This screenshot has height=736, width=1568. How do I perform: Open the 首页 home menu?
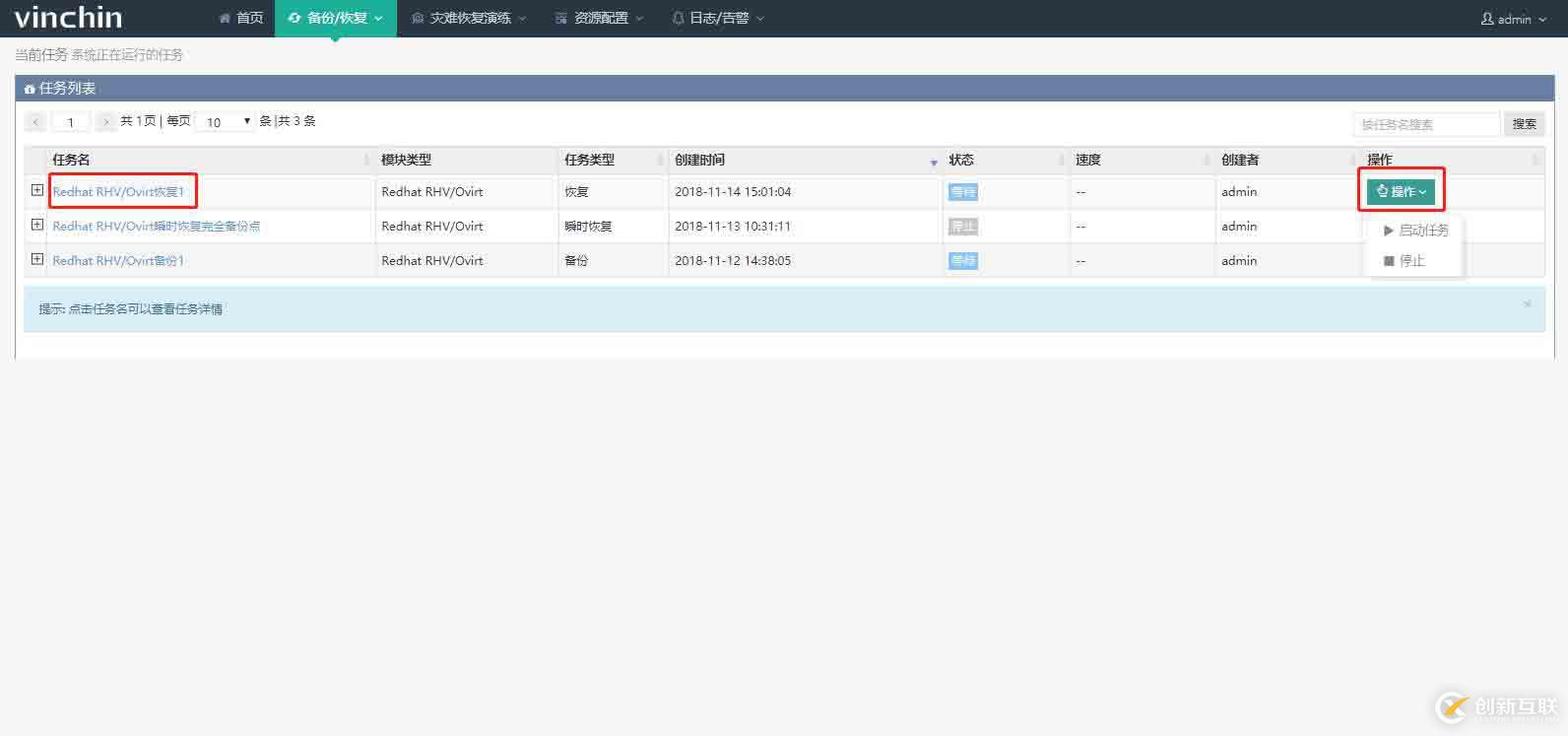tap(241, 18)
